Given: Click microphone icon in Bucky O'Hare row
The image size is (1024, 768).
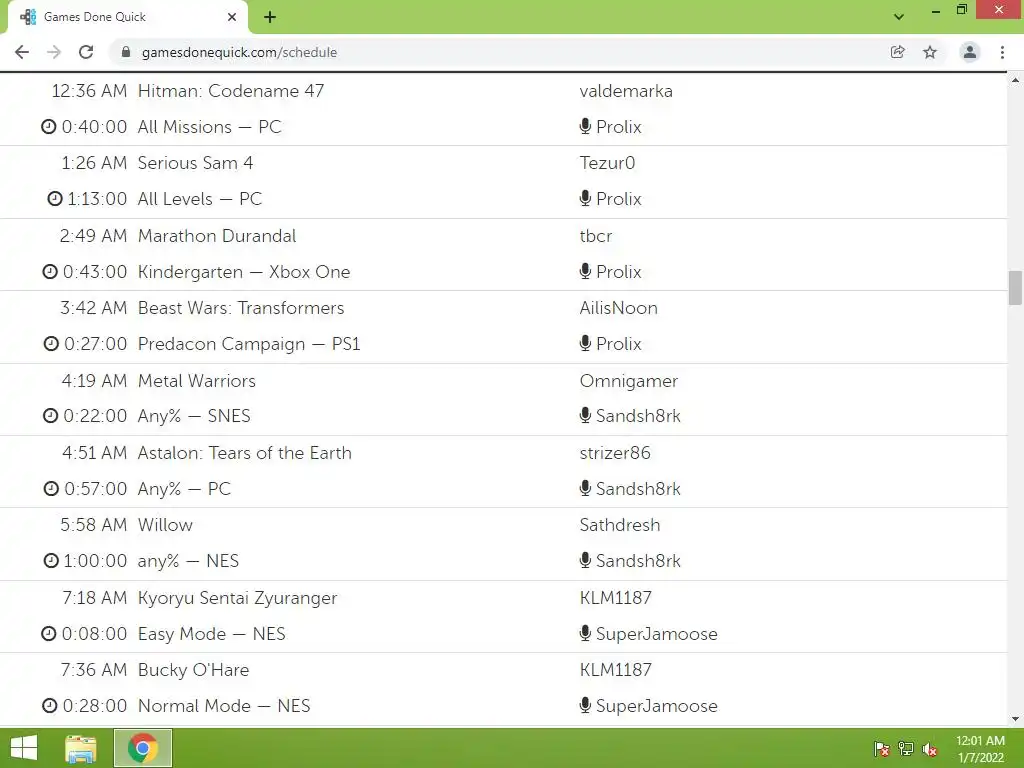Looking at the screenshot, I should (585, 705).
